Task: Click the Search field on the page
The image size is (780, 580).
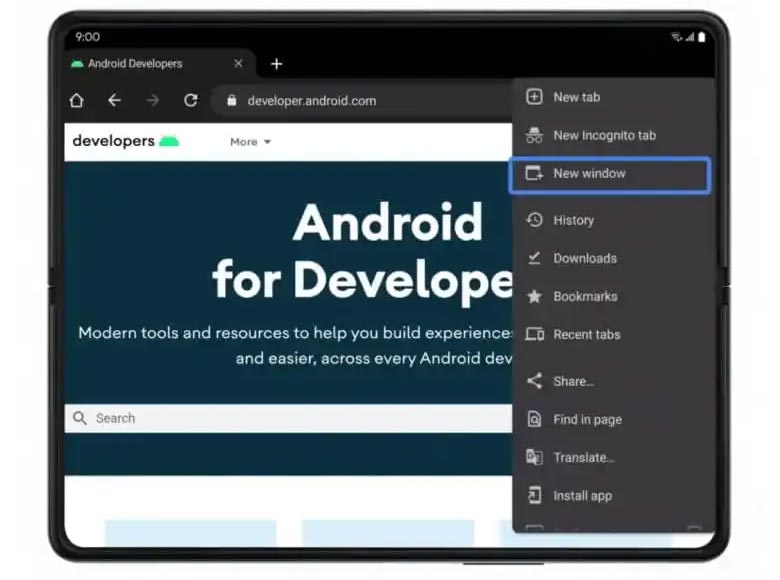Action: (x=289, y=418)
